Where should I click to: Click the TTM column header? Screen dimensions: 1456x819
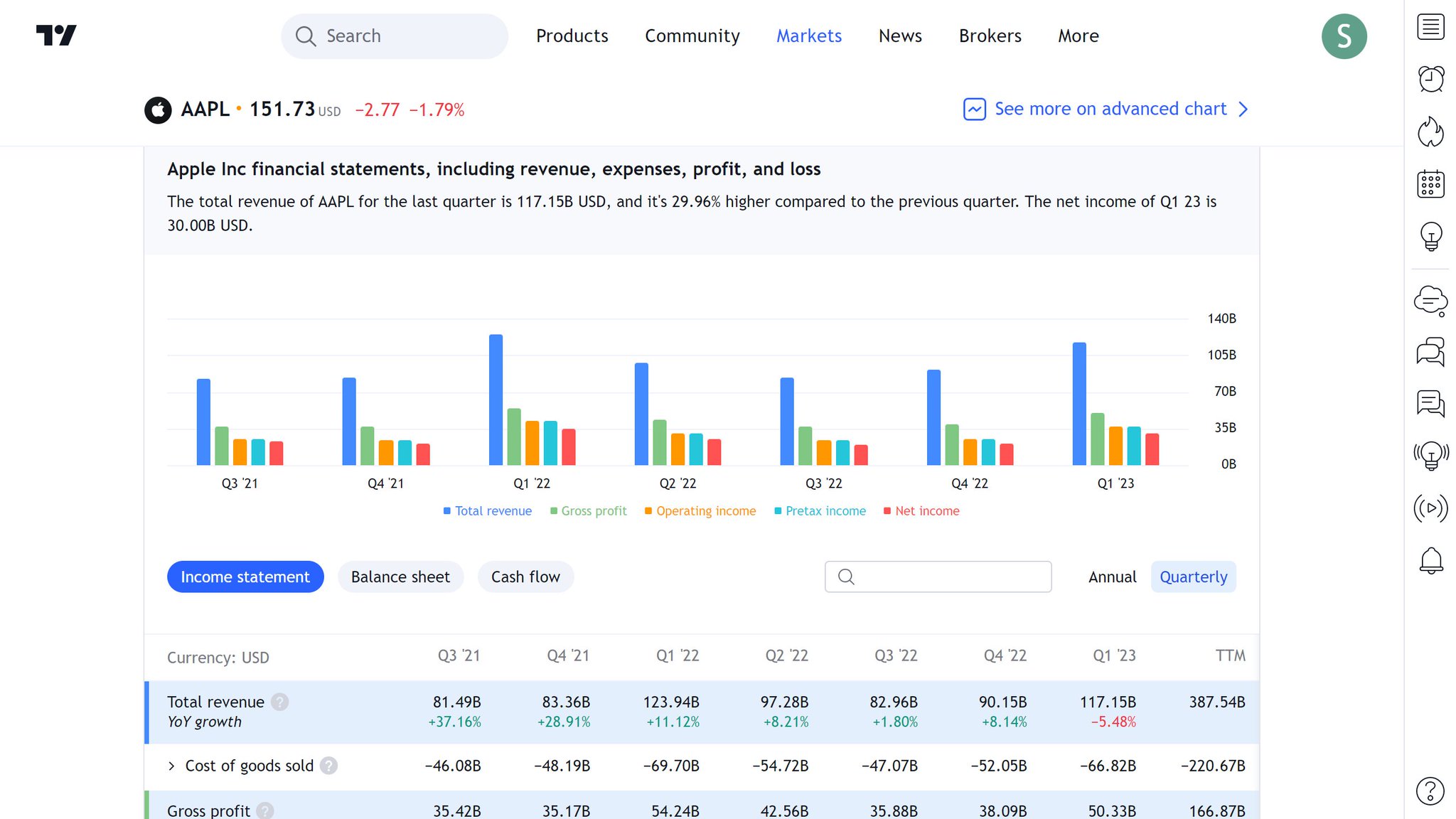coord(1230,655)
